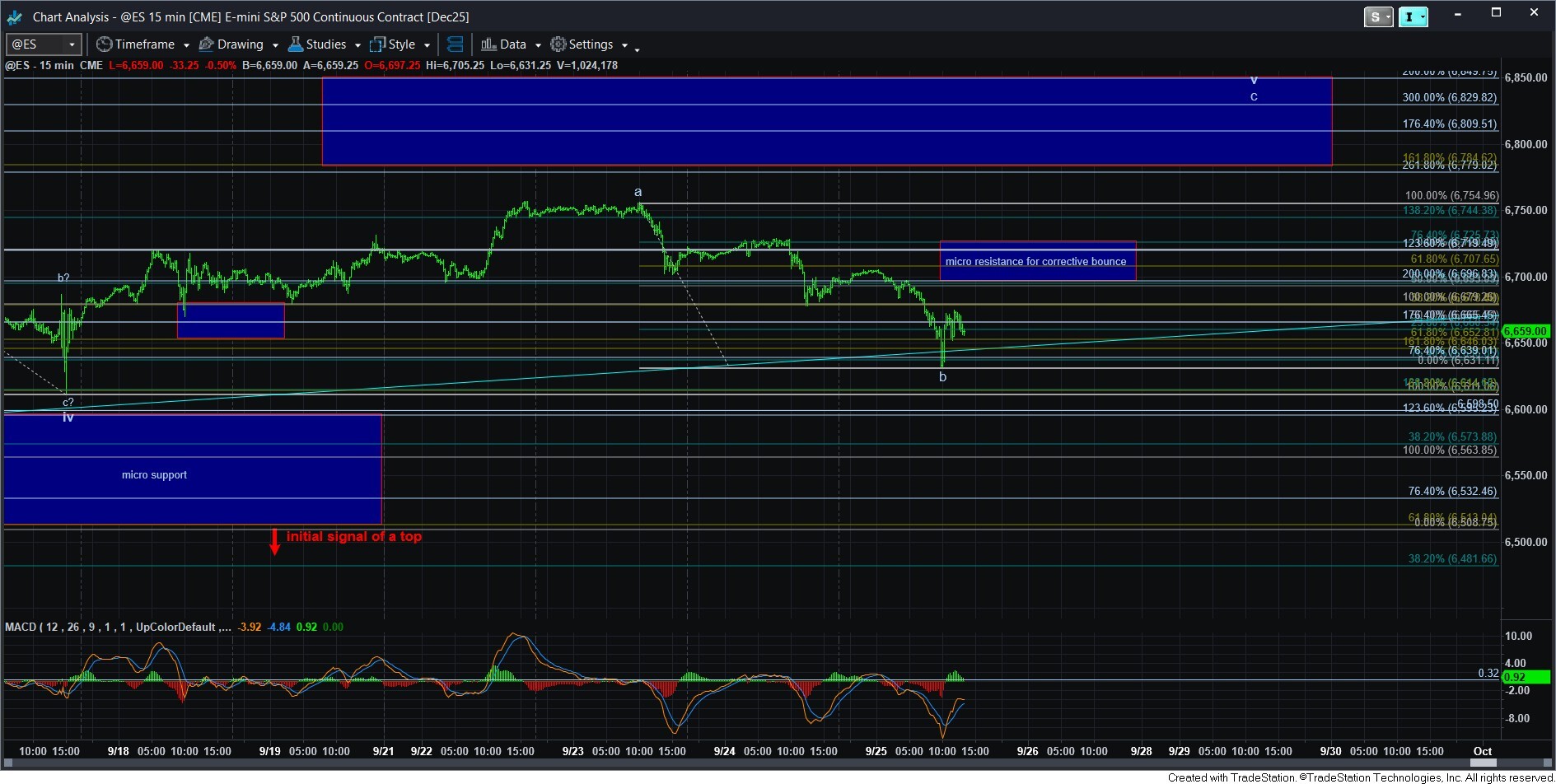The image size is (1556, 784).
Task: Click the Studies flask icon
Action: pyautogui.click(x=296, y=44)
